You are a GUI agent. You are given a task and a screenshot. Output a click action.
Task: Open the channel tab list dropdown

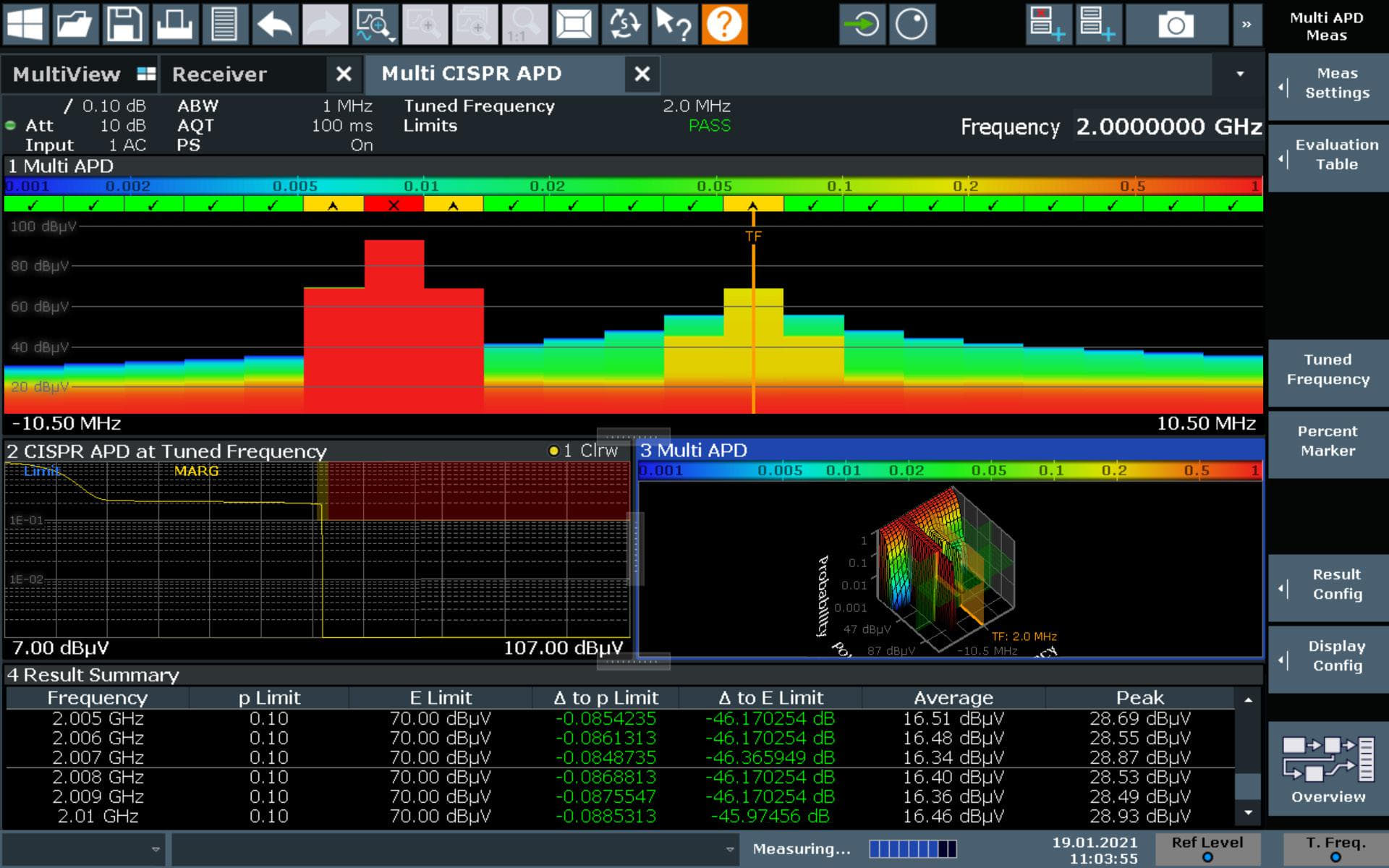[1240, 74]
